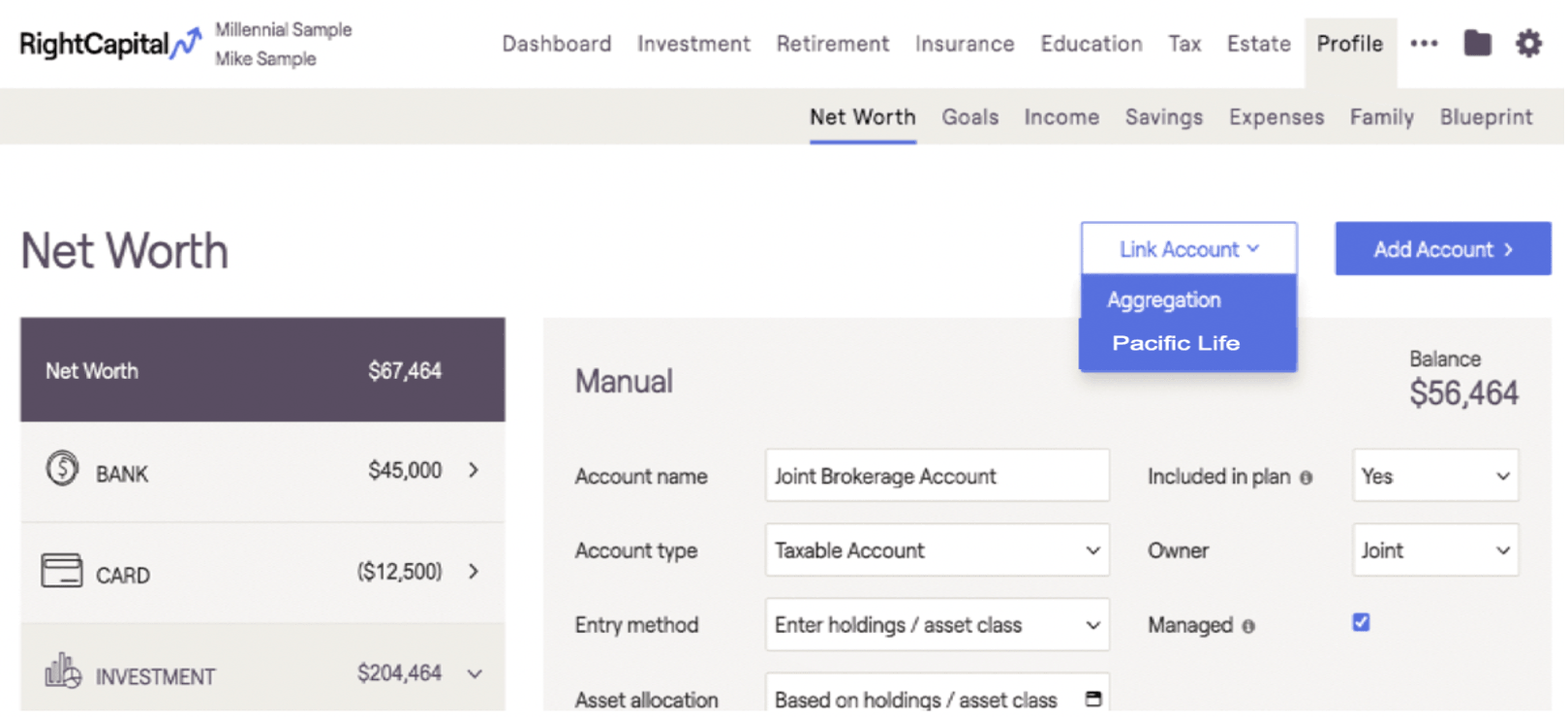Open the Entry method dropdown
The image size is (1568, 719).
tap(937, 625)
